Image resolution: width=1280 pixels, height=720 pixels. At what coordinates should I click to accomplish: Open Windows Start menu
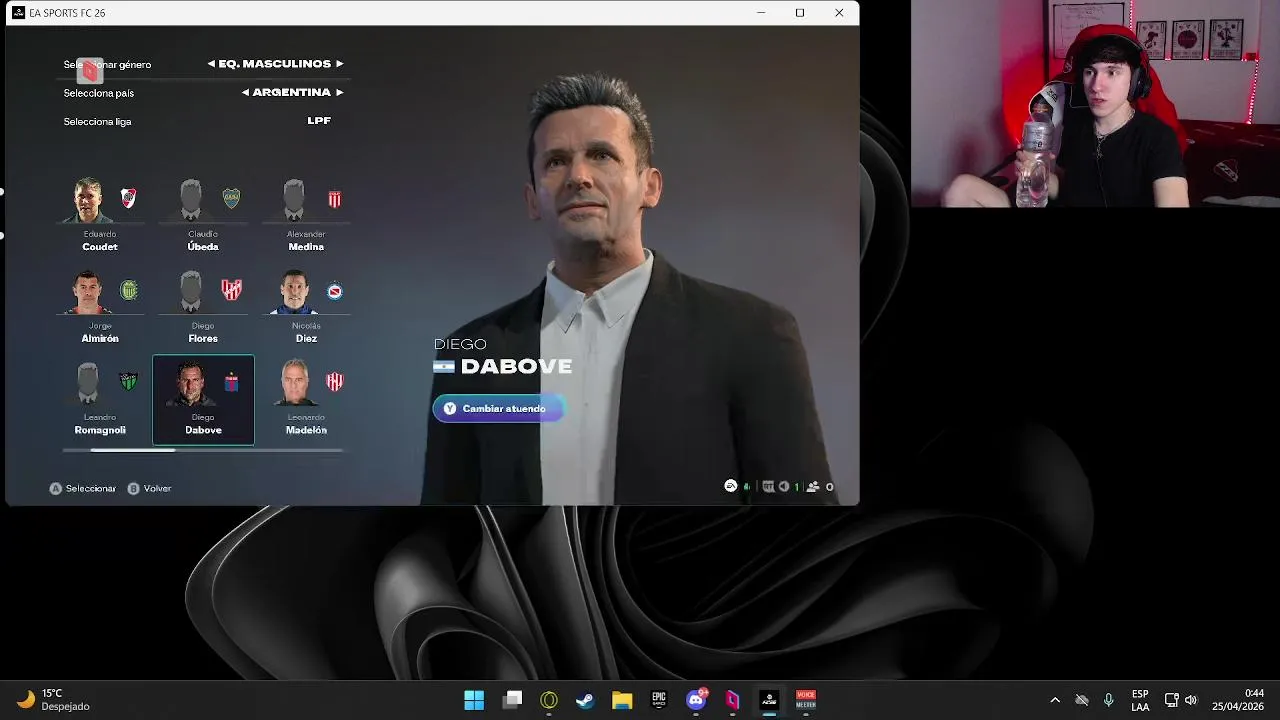[474, 700]
